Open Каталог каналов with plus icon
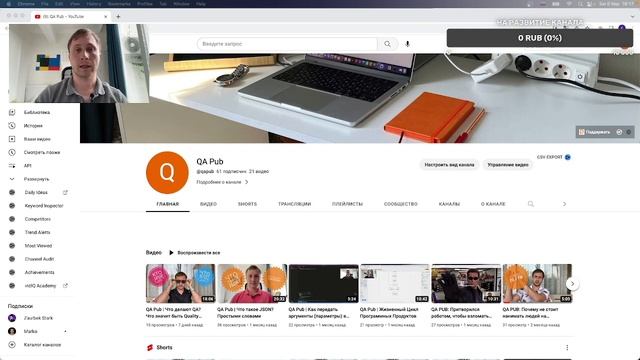Image resolution: width=640 pixels, height=360 pixels. 42,345
